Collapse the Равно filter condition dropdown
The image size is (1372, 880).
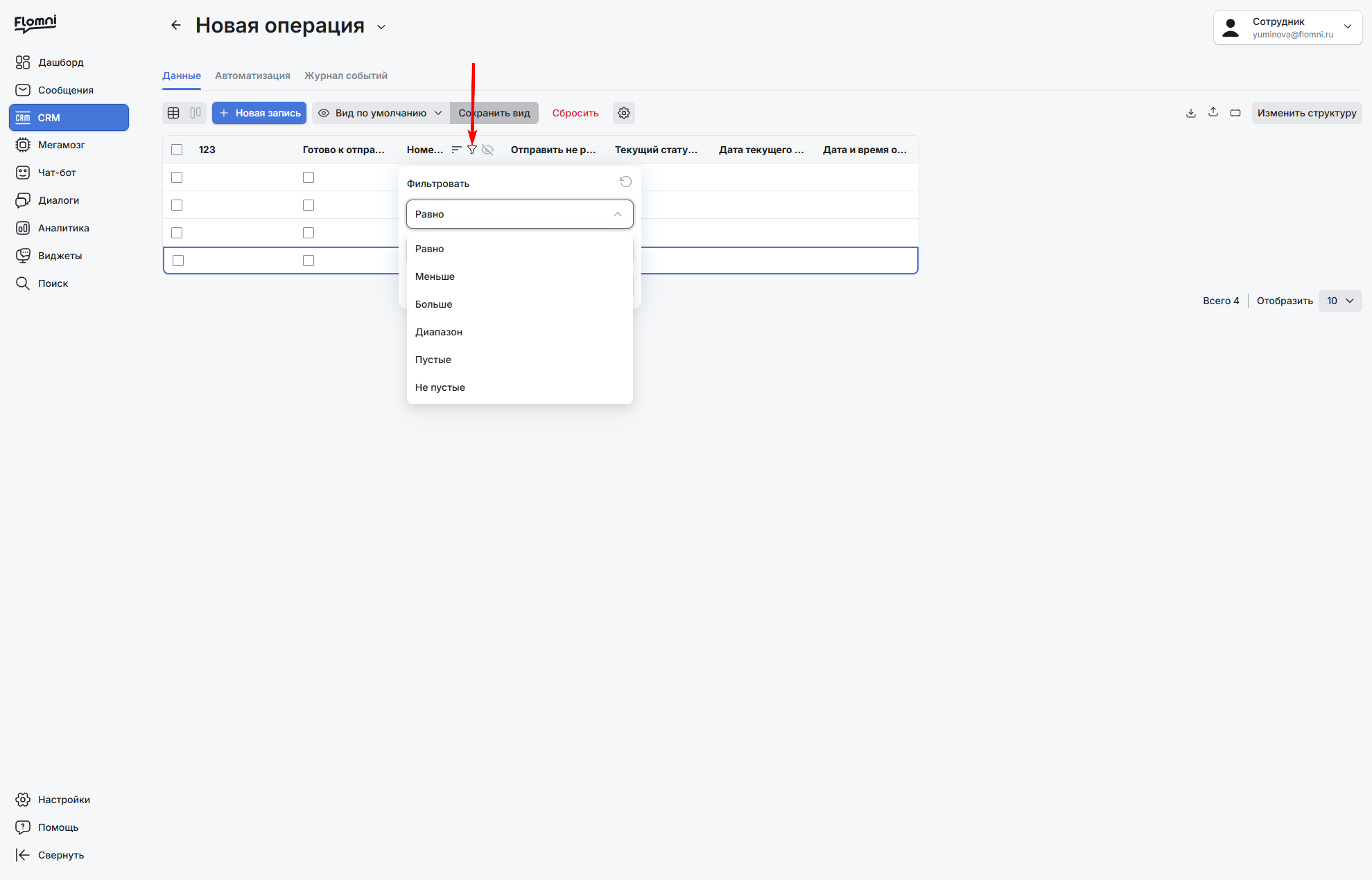tap(520, 214)
